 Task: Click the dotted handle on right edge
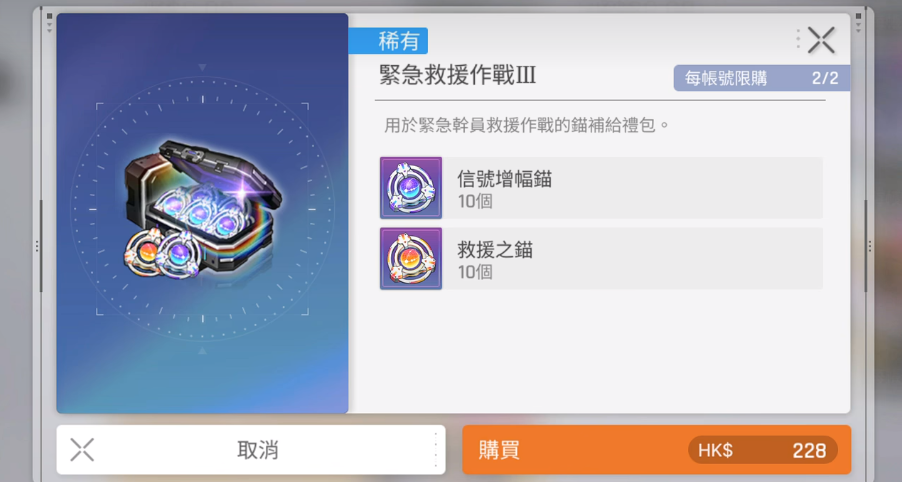(870, 246)
